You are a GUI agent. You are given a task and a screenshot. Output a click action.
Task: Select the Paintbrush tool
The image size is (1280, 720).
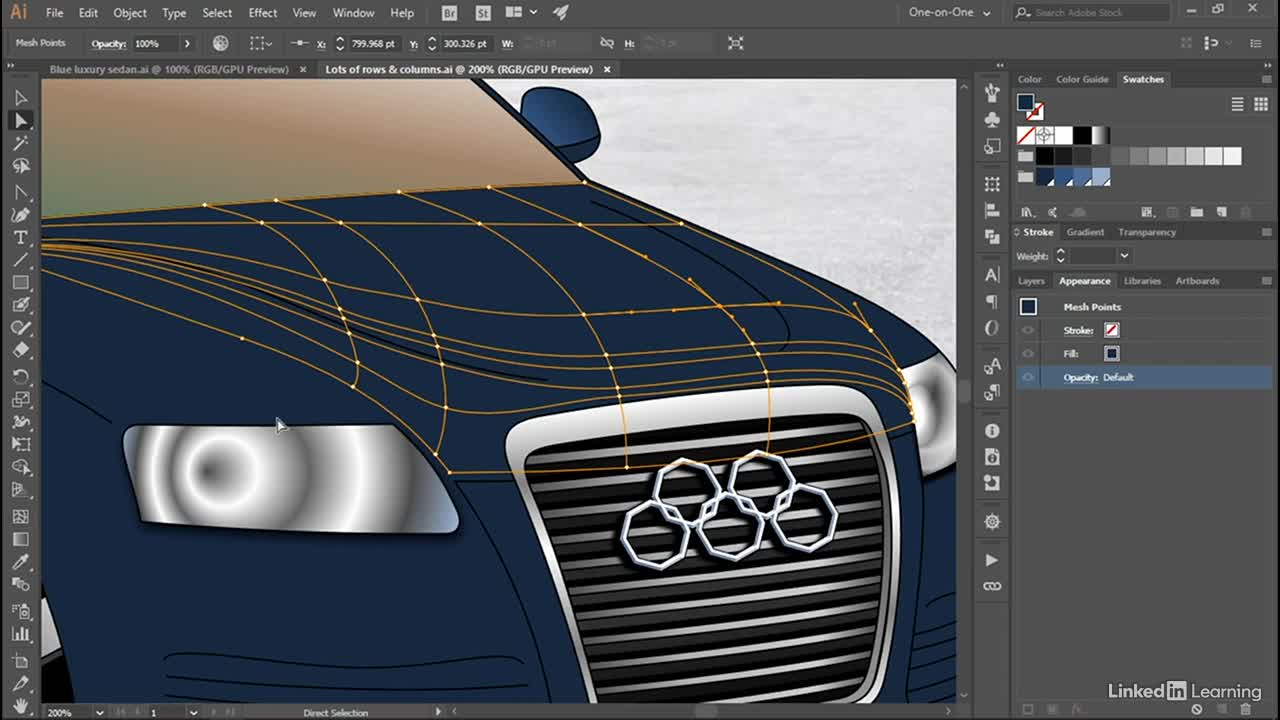(x=20, y=306)
